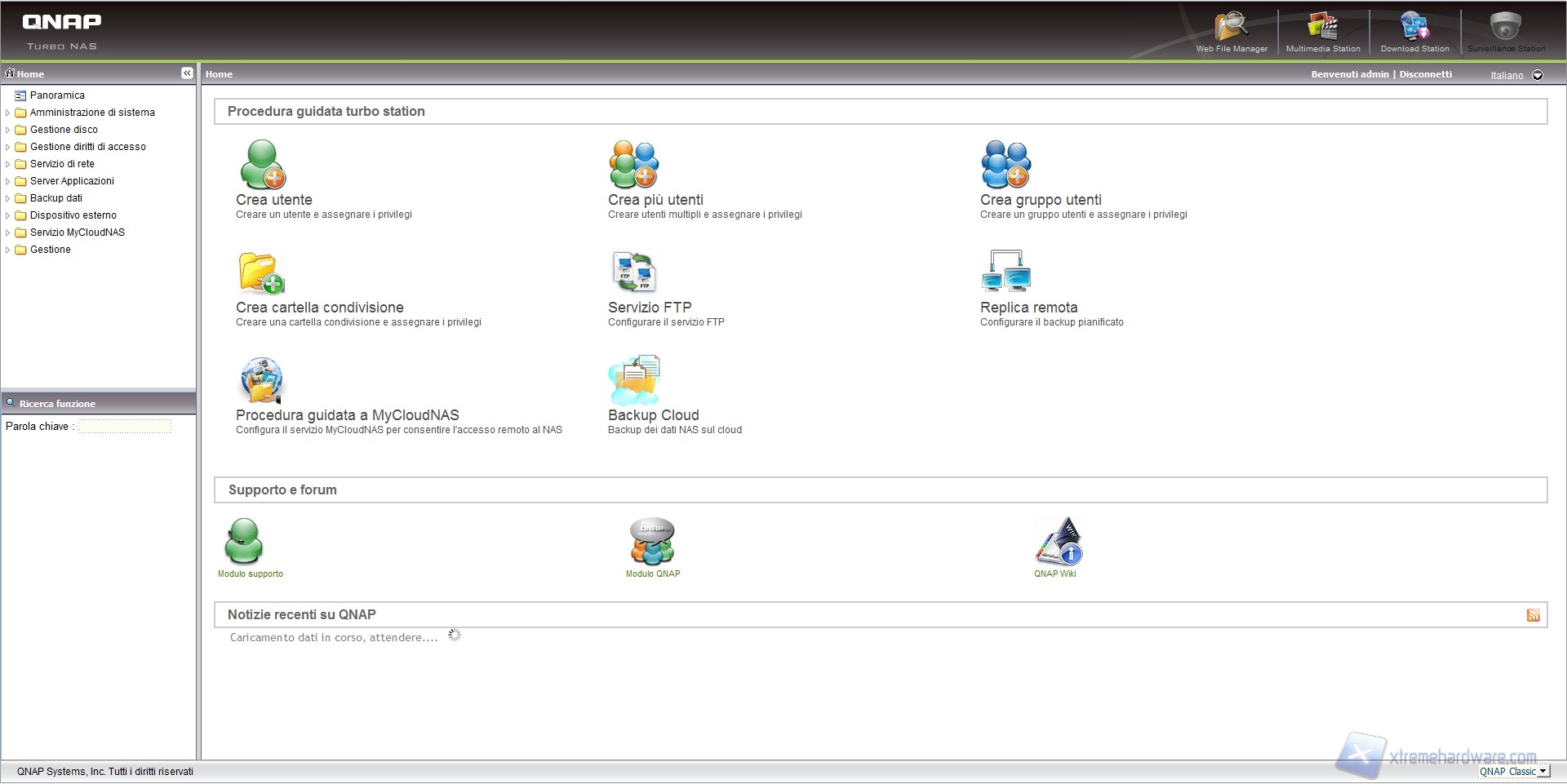This screenshot has height=784, width=1567.
Task: Click the Crea utente wizard icon
Action: coord(262,165)
